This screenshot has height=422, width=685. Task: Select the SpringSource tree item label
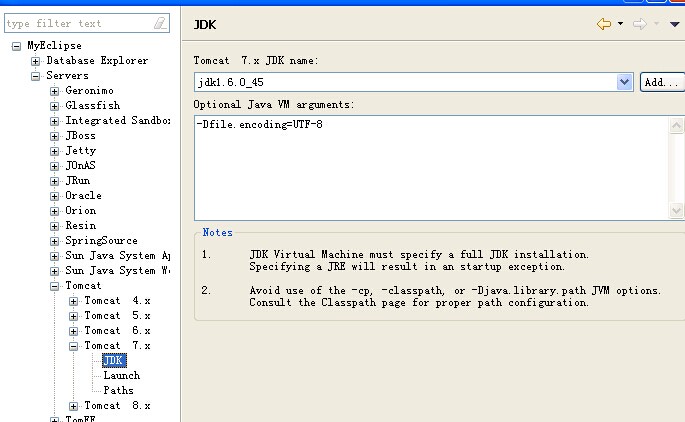101,241
